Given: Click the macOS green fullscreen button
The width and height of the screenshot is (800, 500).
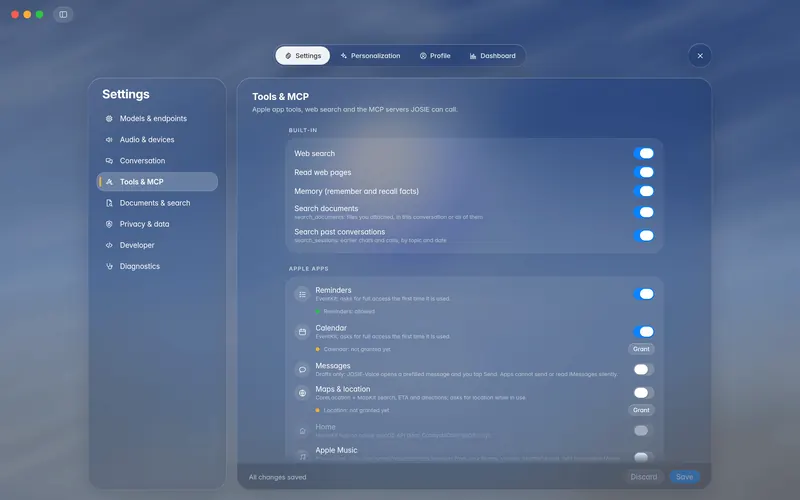Looking at the screenshot, I should click(39, 14).
